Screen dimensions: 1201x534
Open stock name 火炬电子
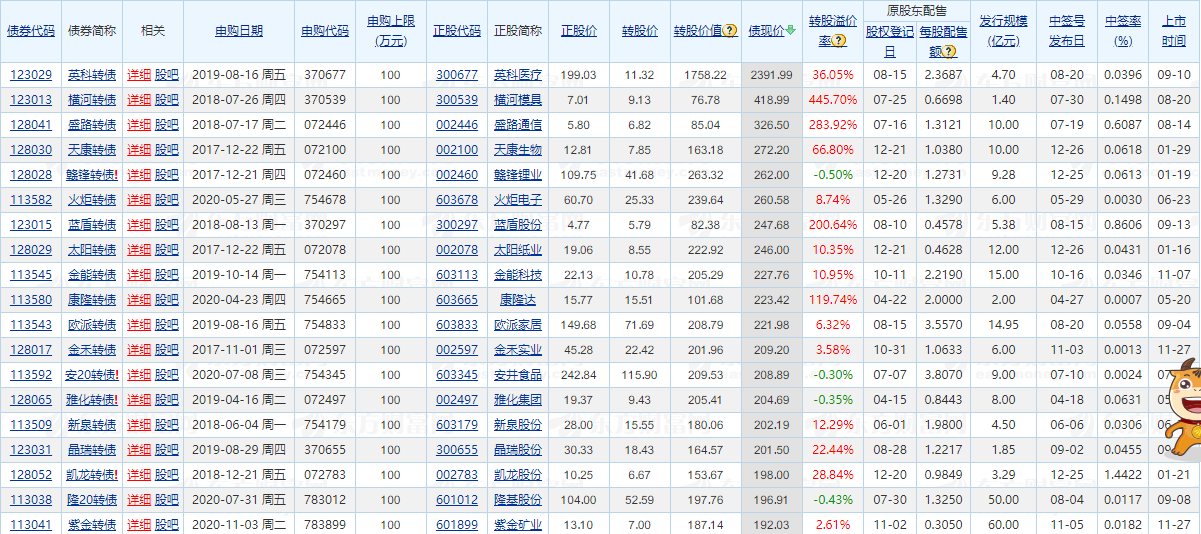pos(518,200)
